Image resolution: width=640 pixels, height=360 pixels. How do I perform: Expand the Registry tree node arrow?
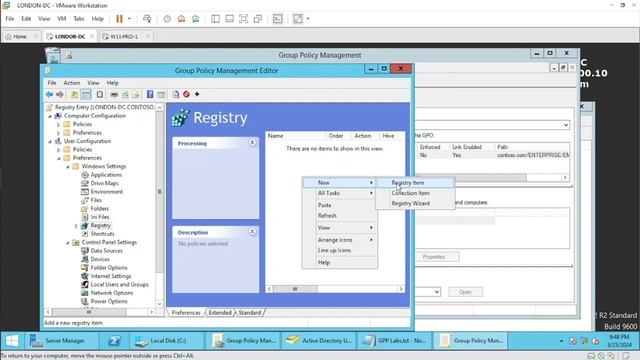[76, 226]
